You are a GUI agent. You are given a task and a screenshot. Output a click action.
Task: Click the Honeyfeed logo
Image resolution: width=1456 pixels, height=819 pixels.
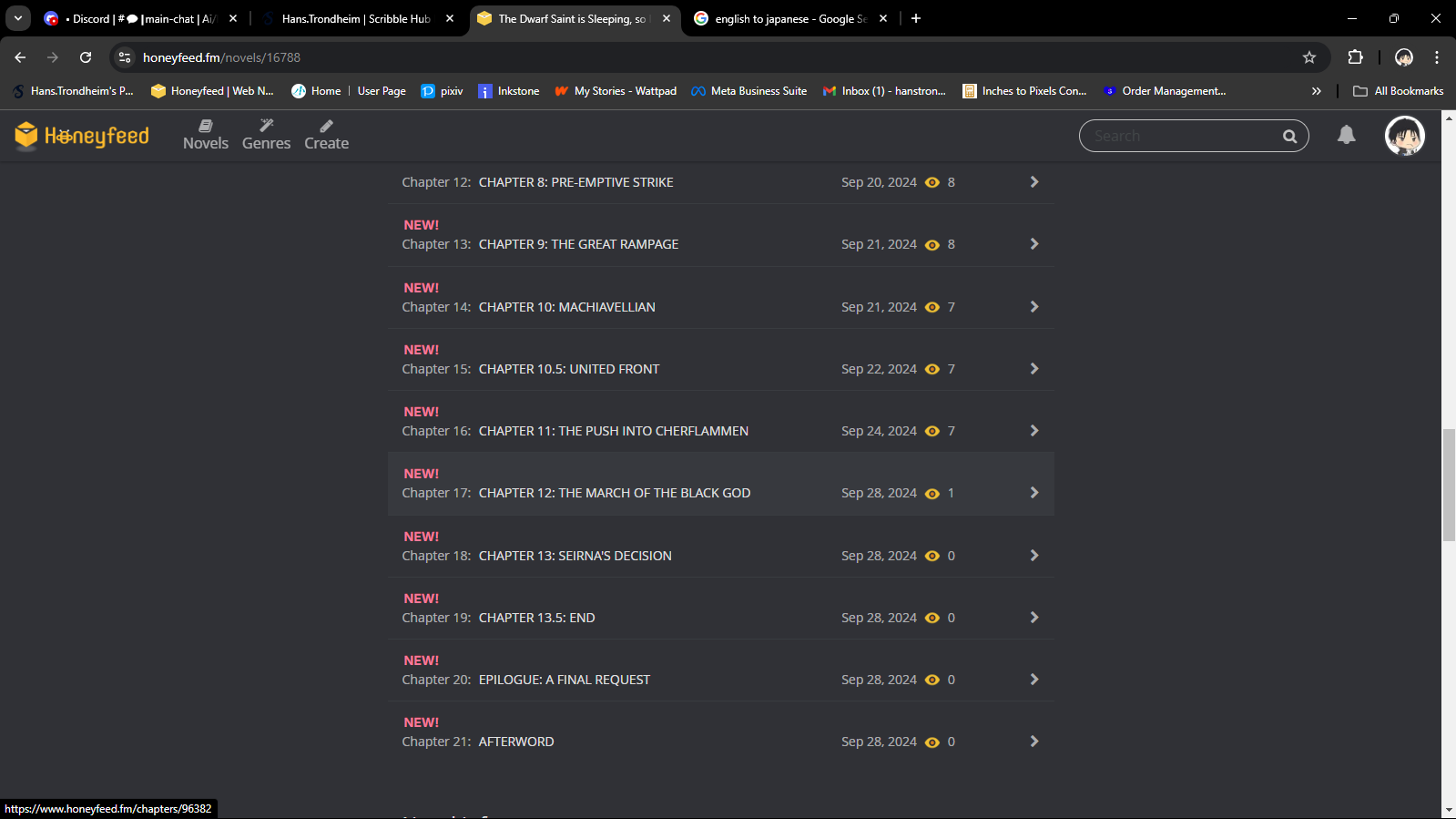[x=82, y=136]
